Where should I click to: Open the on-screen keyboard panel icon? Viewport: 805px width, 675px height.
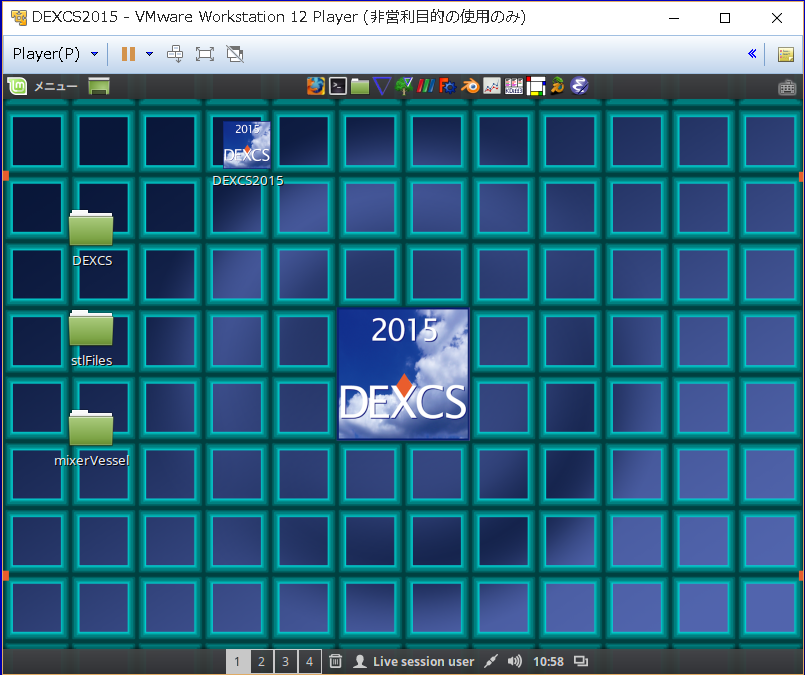point(787,88)
